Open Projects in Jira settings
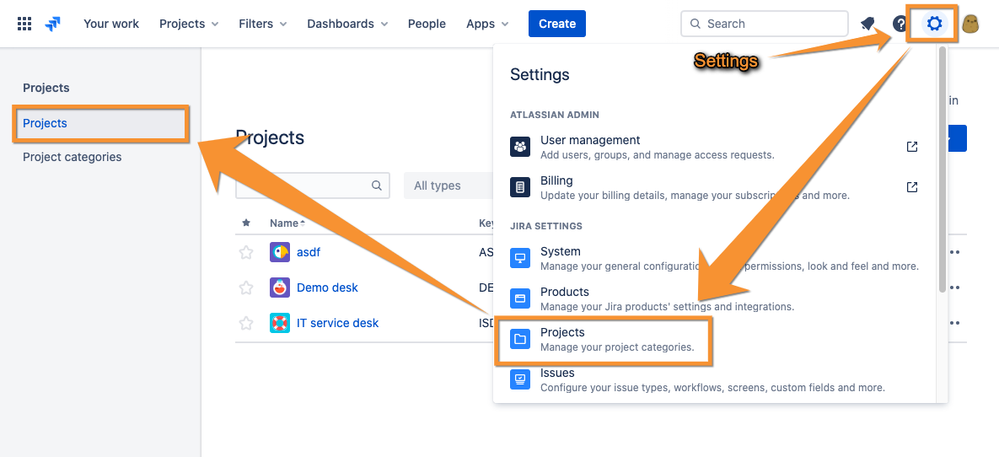The height and width of the screenshot is (457, 999). tap(715, 339)
